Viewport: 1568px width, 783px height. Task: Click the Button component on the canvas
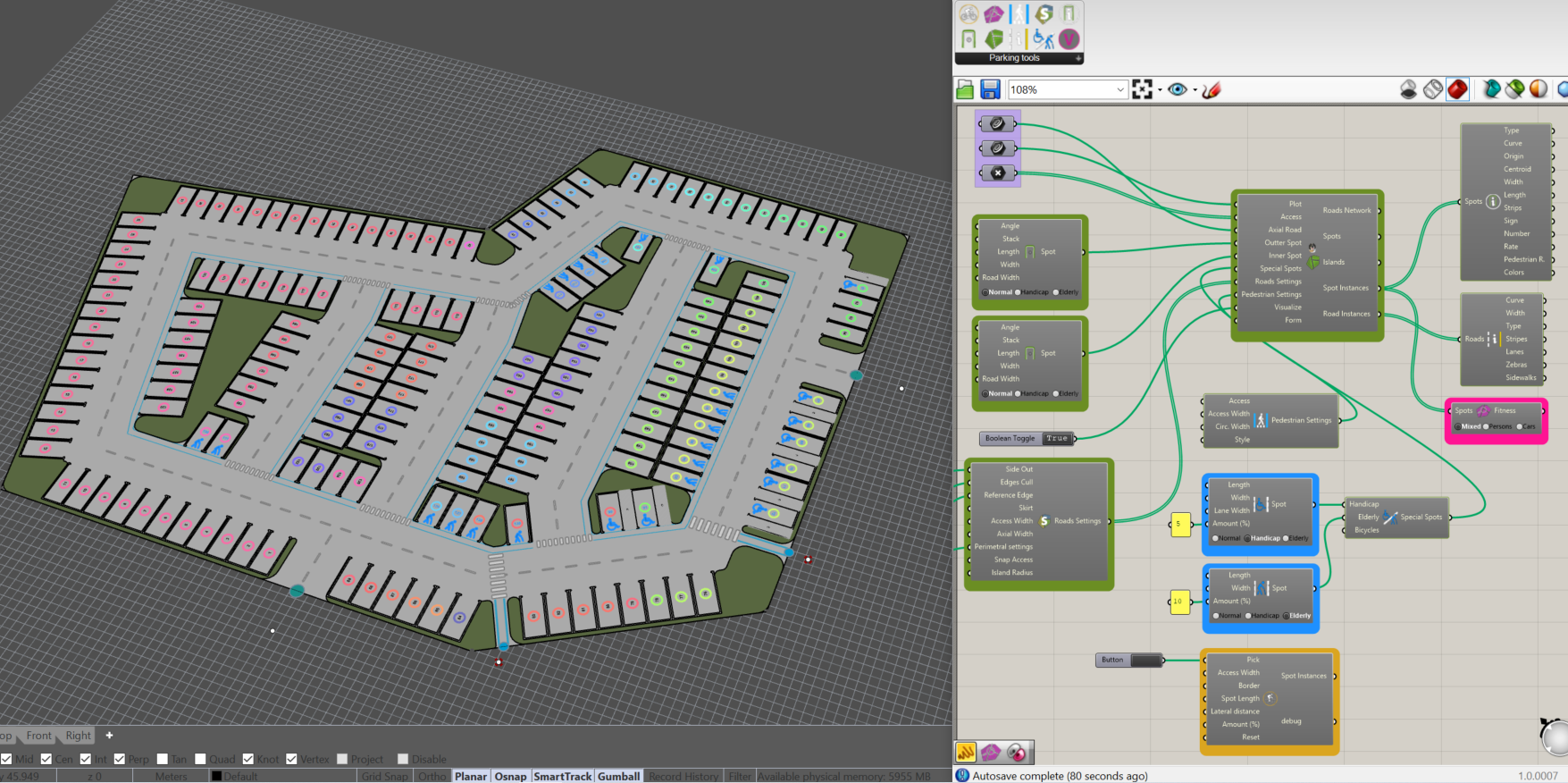point(1129,660)
